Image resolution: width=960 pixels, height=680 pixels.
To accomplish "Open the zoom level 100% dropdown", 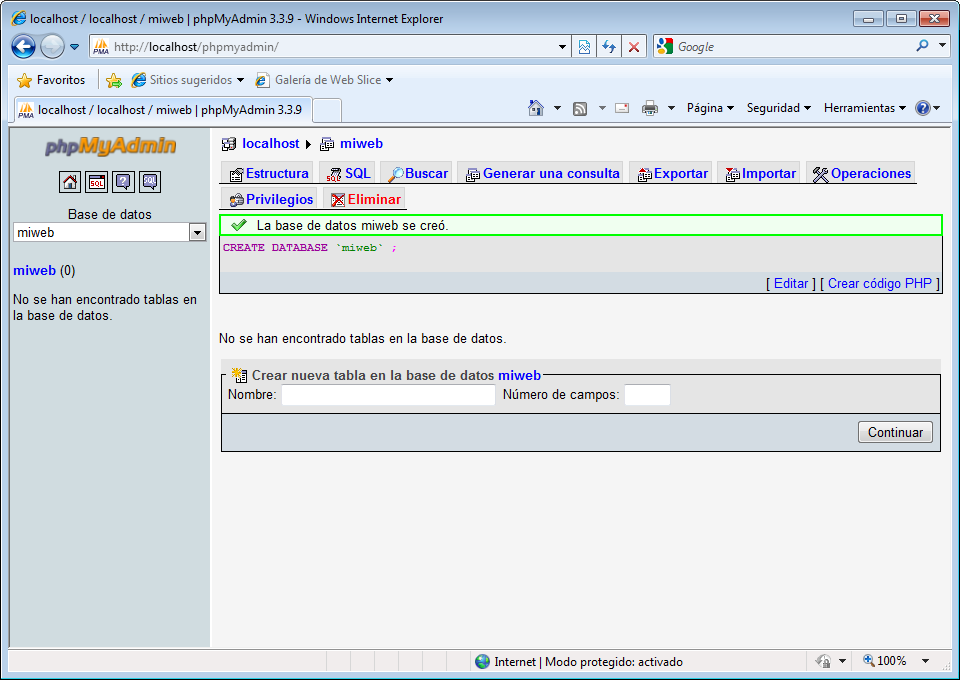I will coord(925,661).
